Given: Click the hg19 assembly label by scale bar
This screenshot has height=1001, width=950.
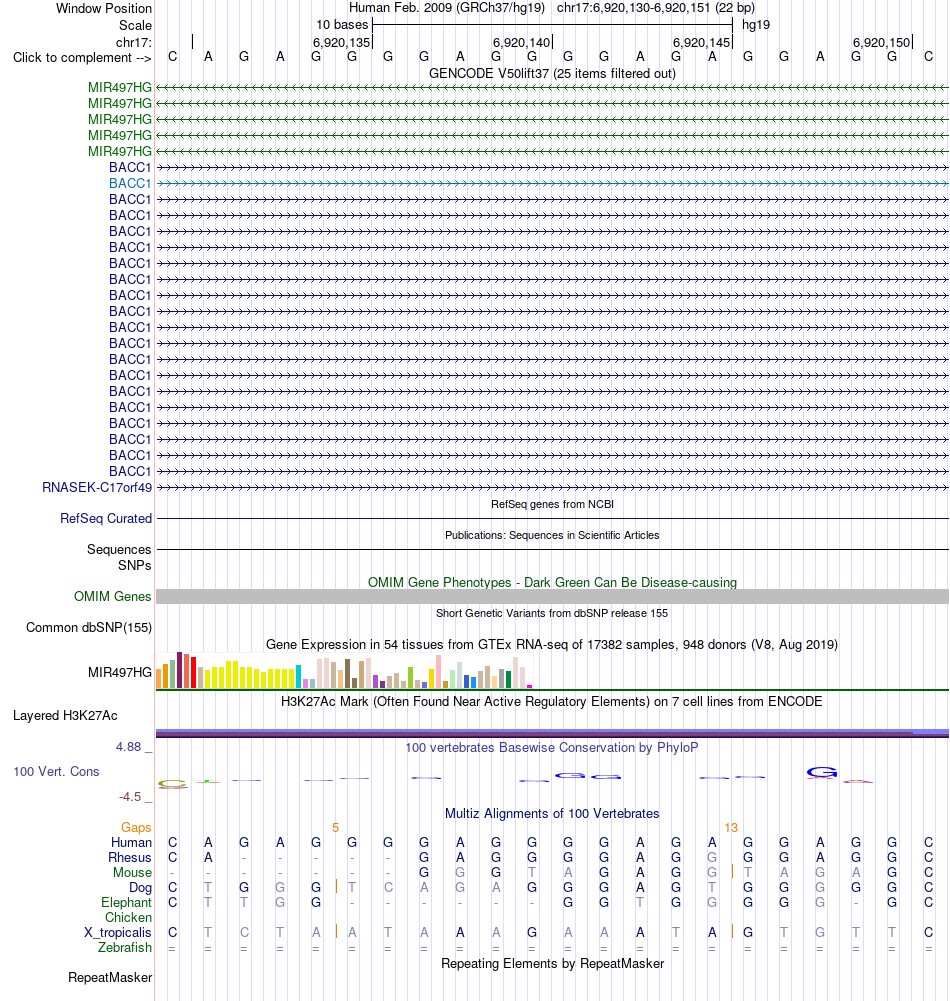Looking at the screenshot, I should pos(756,25).
